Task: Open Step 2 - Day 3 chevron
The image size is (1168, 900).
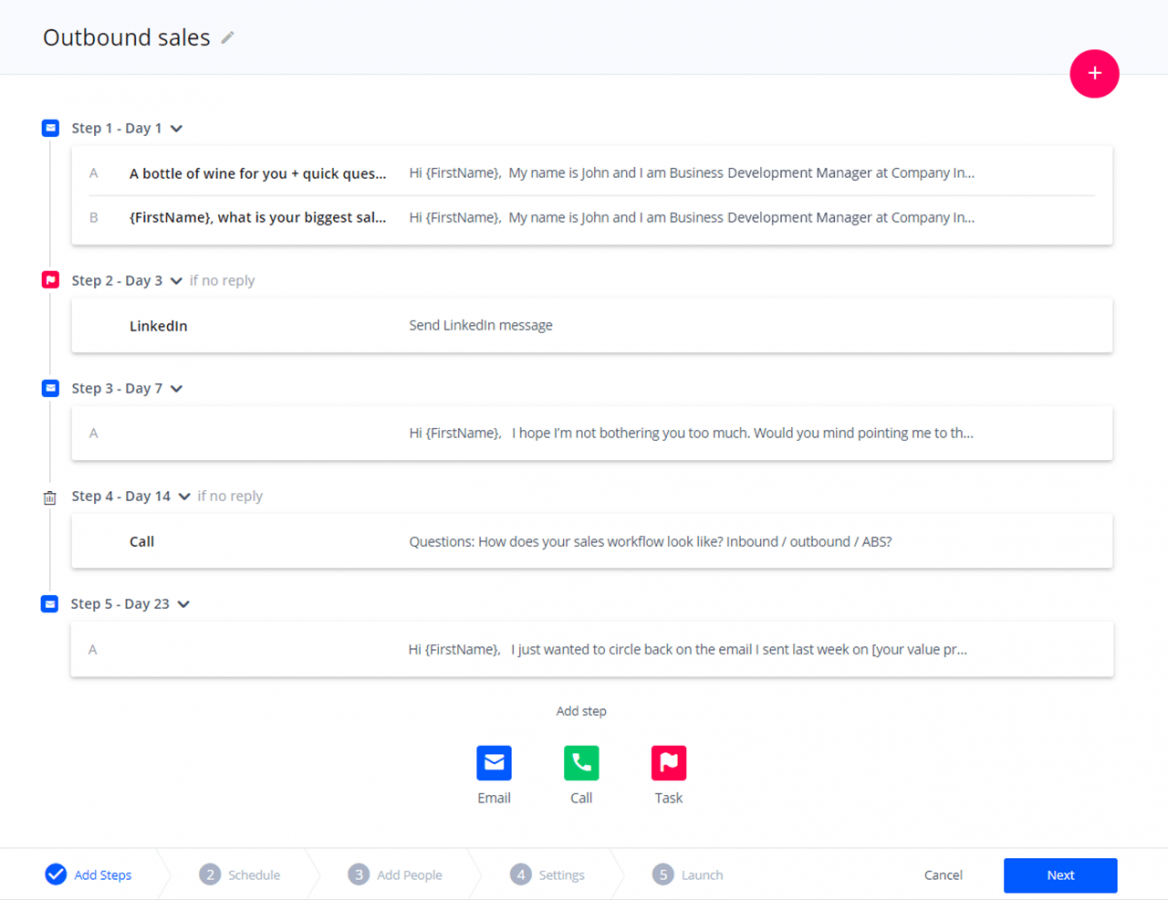Action: (177, 281)
